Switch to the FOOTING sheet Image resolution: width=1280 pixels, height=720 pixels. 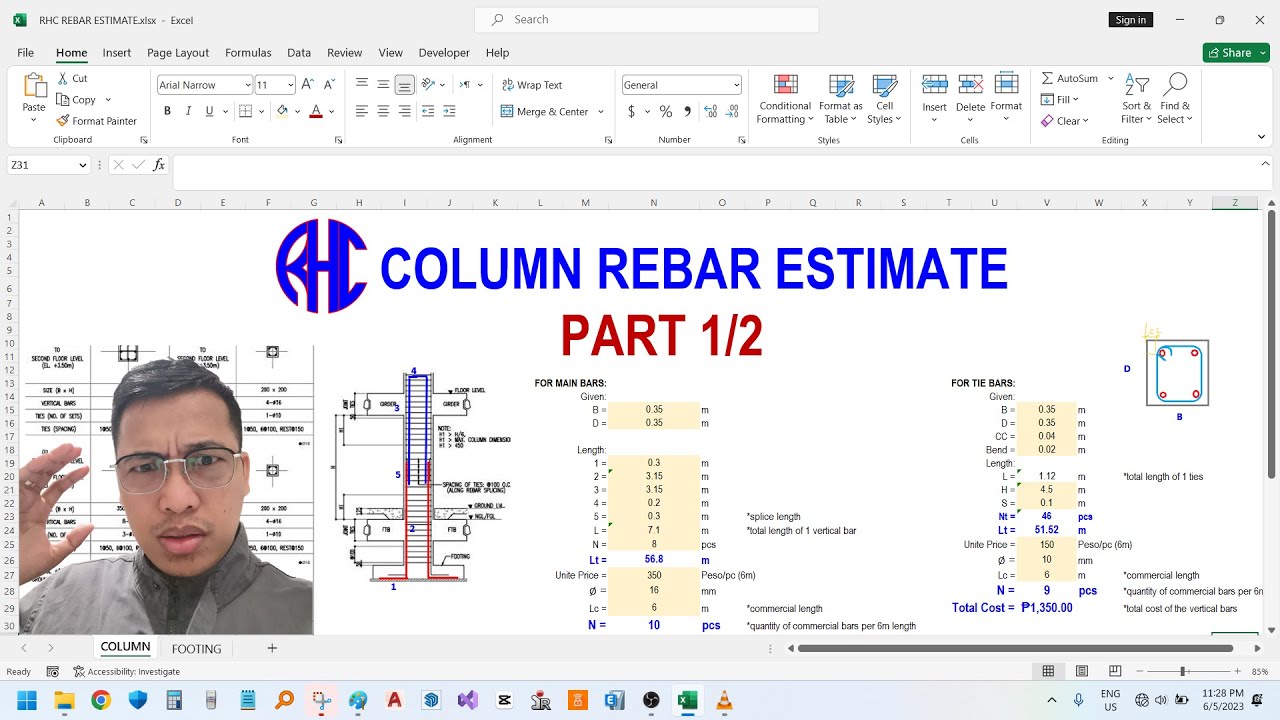[196, 649]
